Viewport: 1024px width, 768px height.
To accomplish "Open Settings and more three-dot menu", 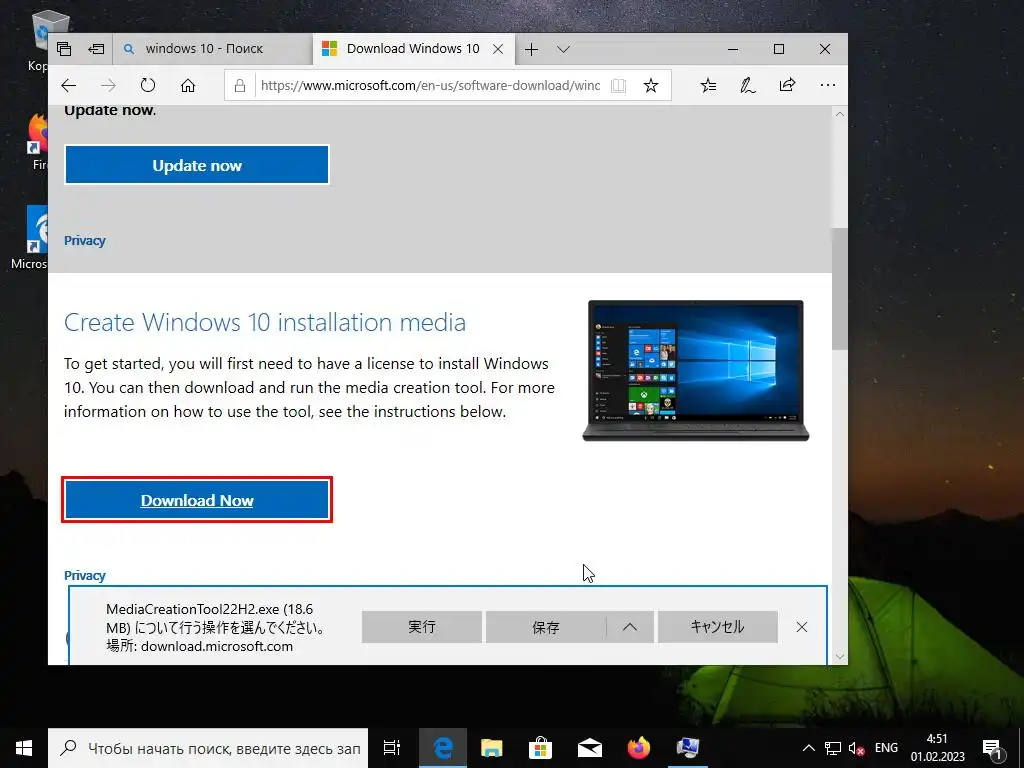I will (x=827, y=85).
